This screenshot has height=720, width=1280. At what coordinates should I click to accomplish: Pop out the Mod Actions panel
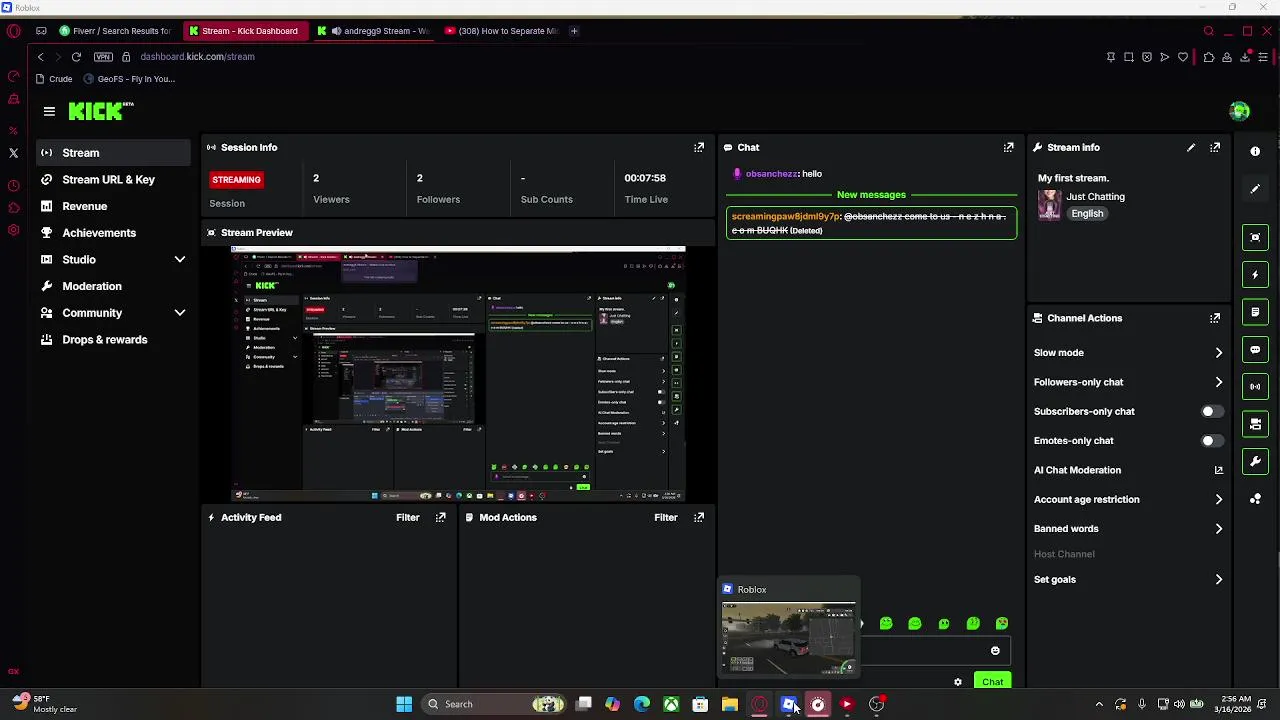(699, 517)
